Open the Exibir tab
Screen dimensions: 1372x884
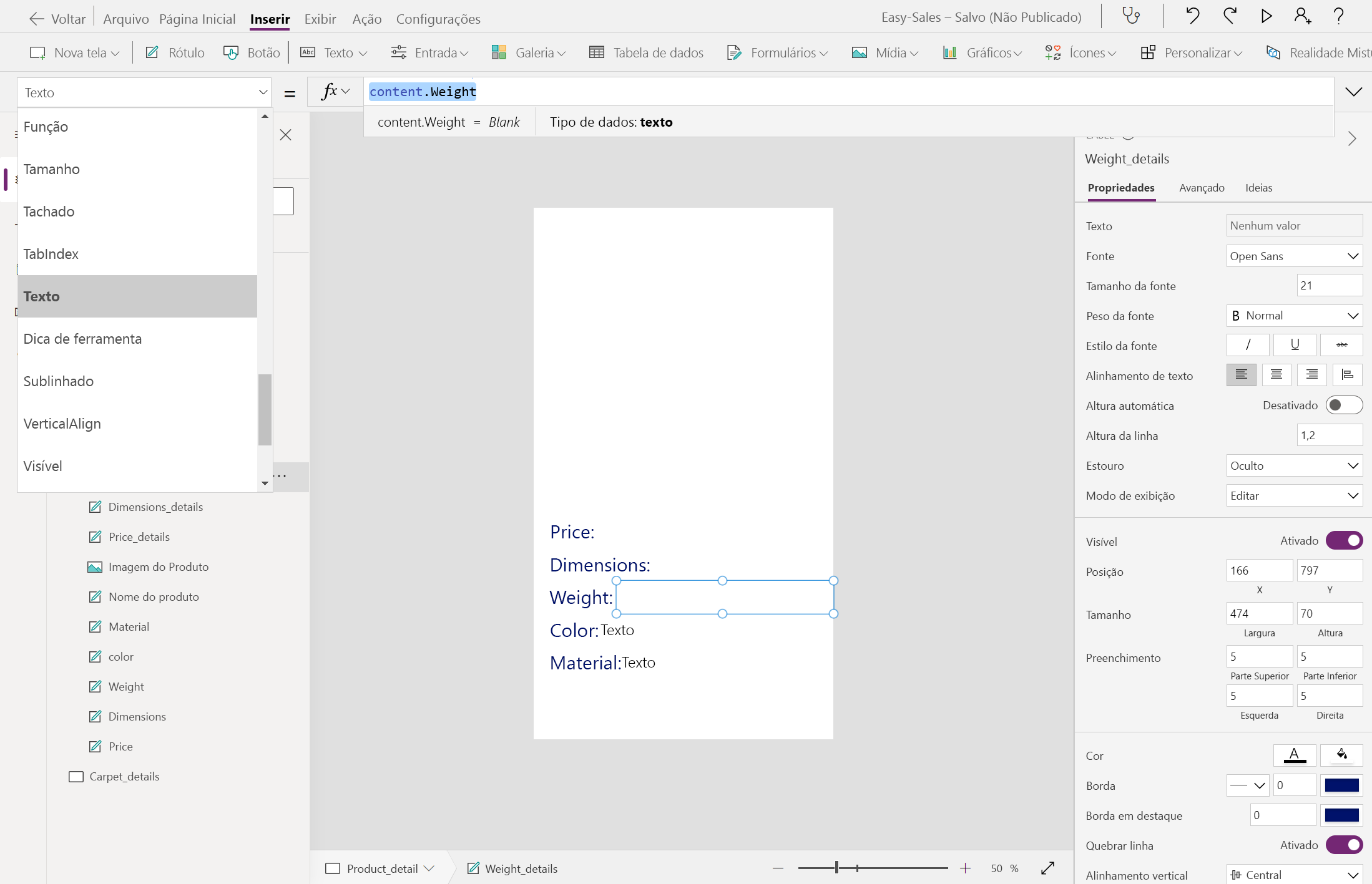click(320, 19)
